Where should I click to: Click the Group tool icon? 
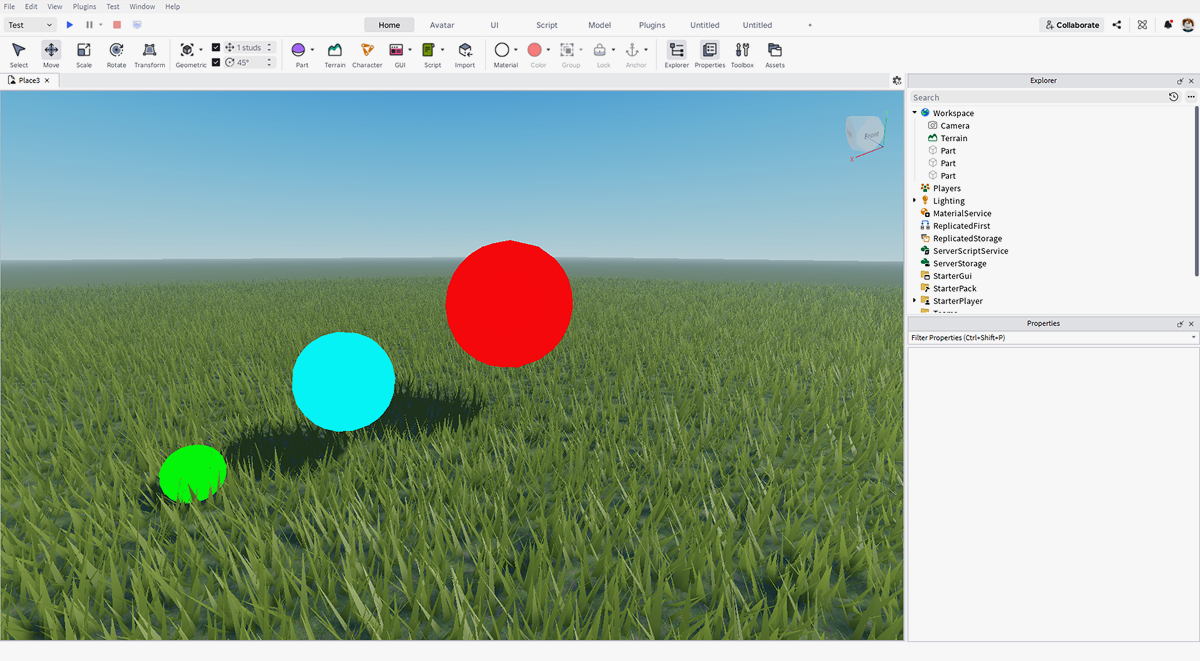point(567,49)
